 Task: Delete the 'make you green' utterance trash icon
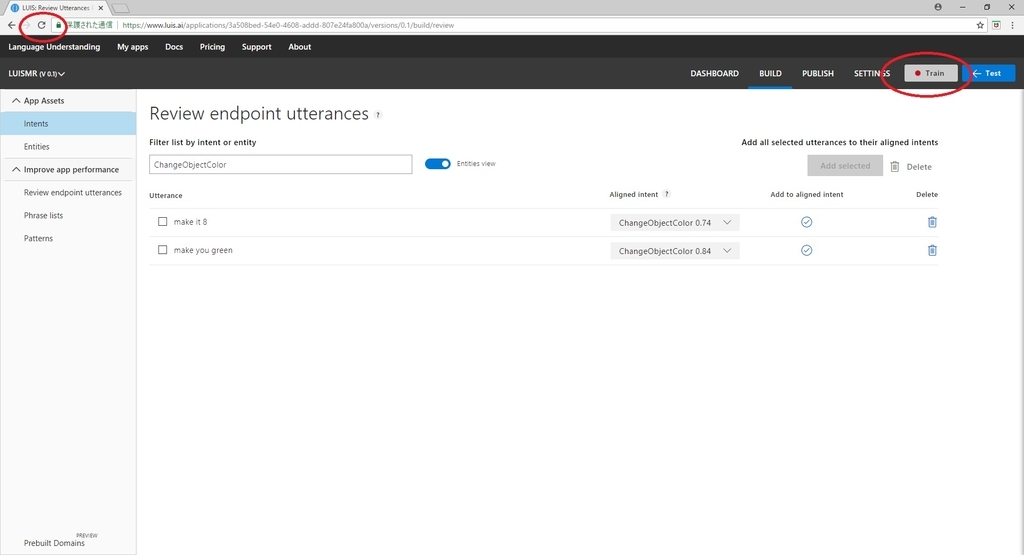click(x=932, y=250)
